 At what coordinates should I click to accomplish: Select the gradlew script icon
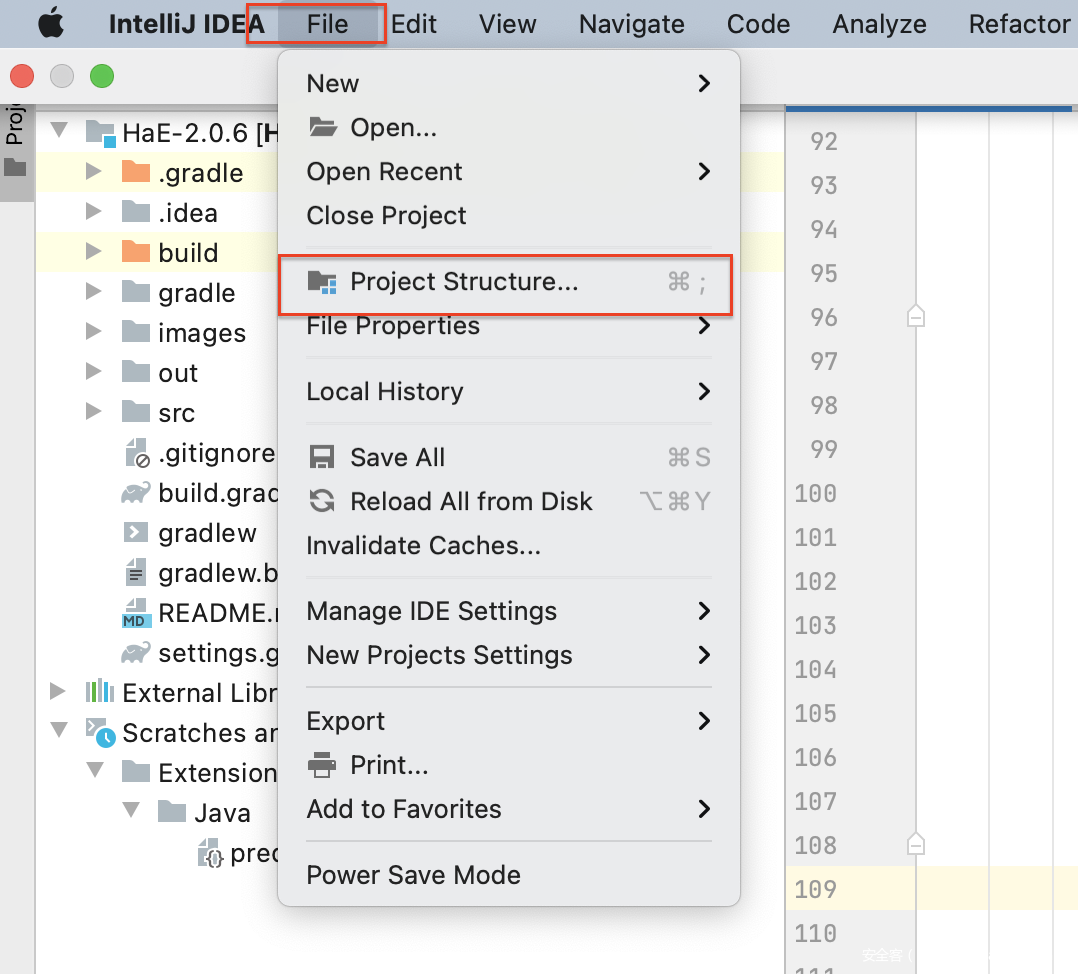(135, 532)
